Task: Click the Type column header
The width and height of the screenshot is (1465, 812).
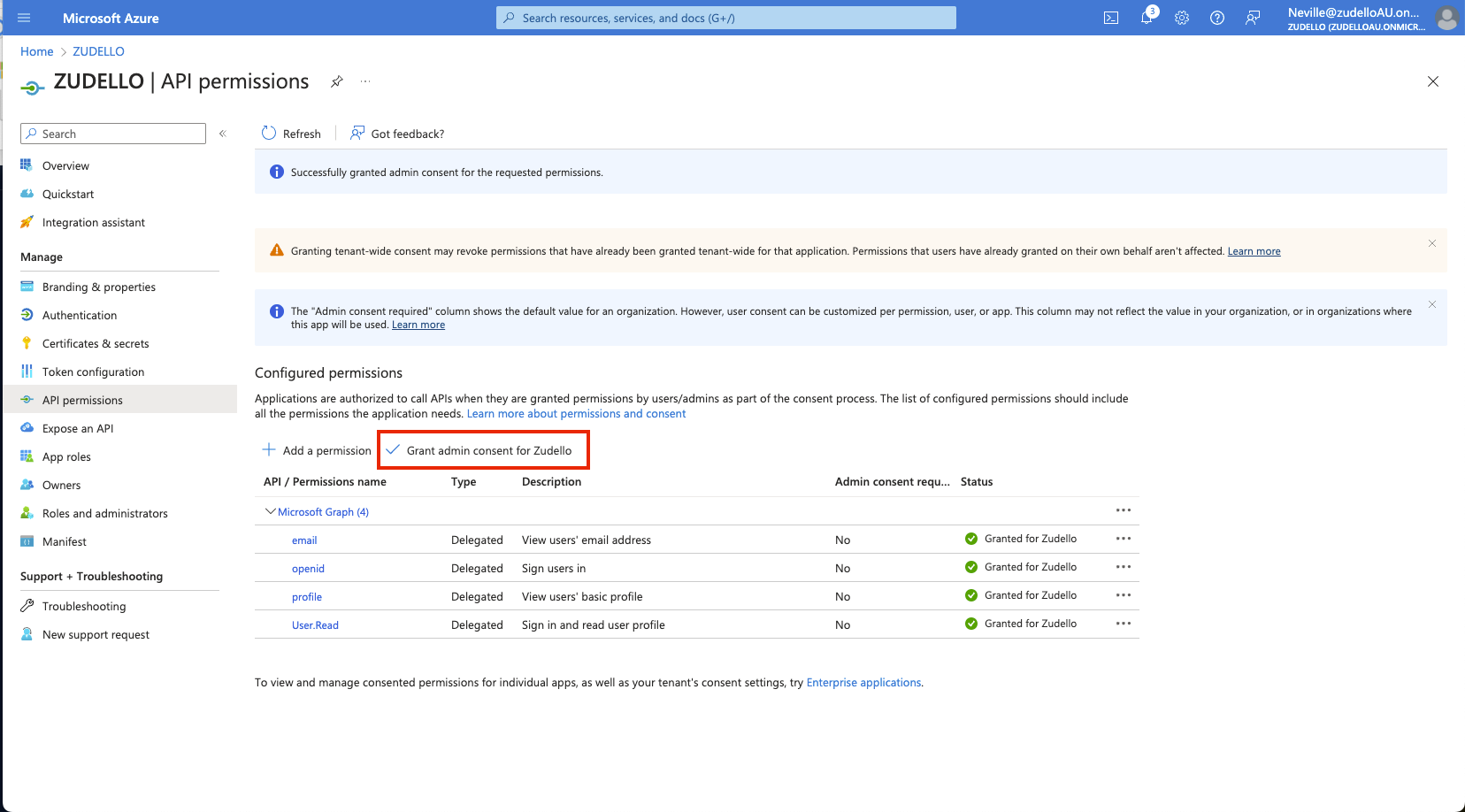Action: pyautogui.click(x=464, y=481)
